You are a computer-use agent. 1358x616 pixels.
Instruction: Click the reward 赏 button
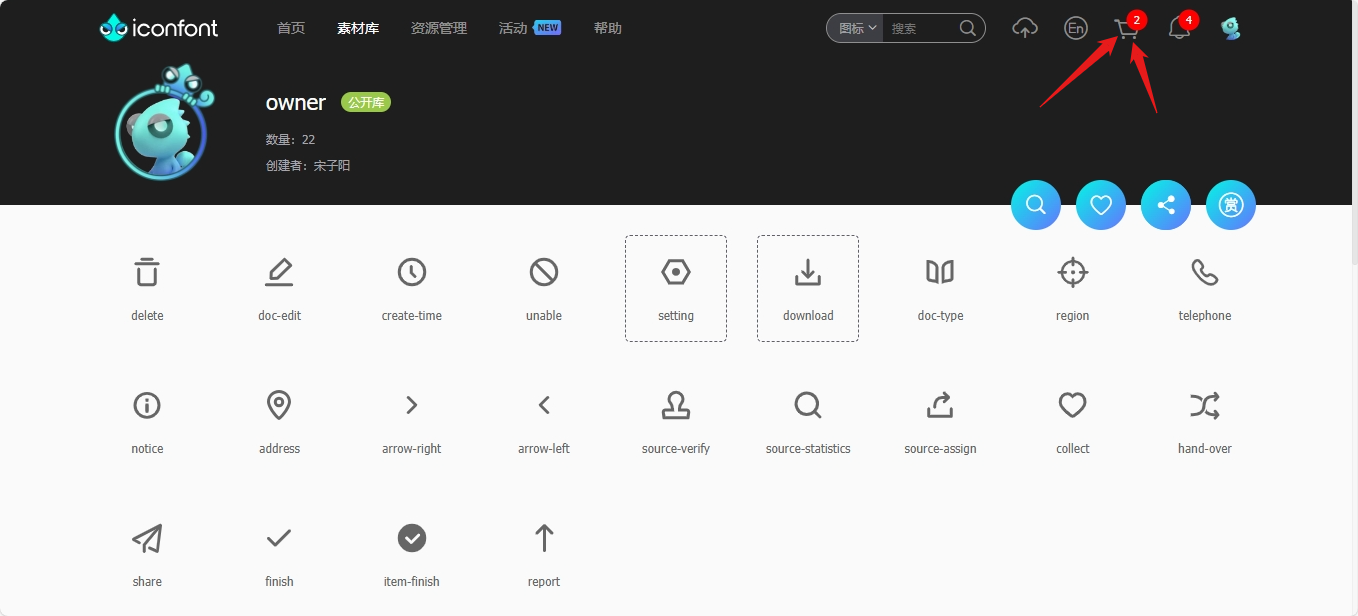tap(1231, 205)
